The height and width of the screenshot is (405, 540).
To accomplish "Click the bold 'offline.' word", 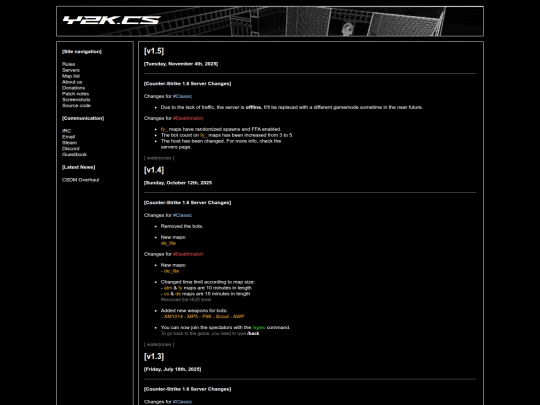I will coord(254,107).
